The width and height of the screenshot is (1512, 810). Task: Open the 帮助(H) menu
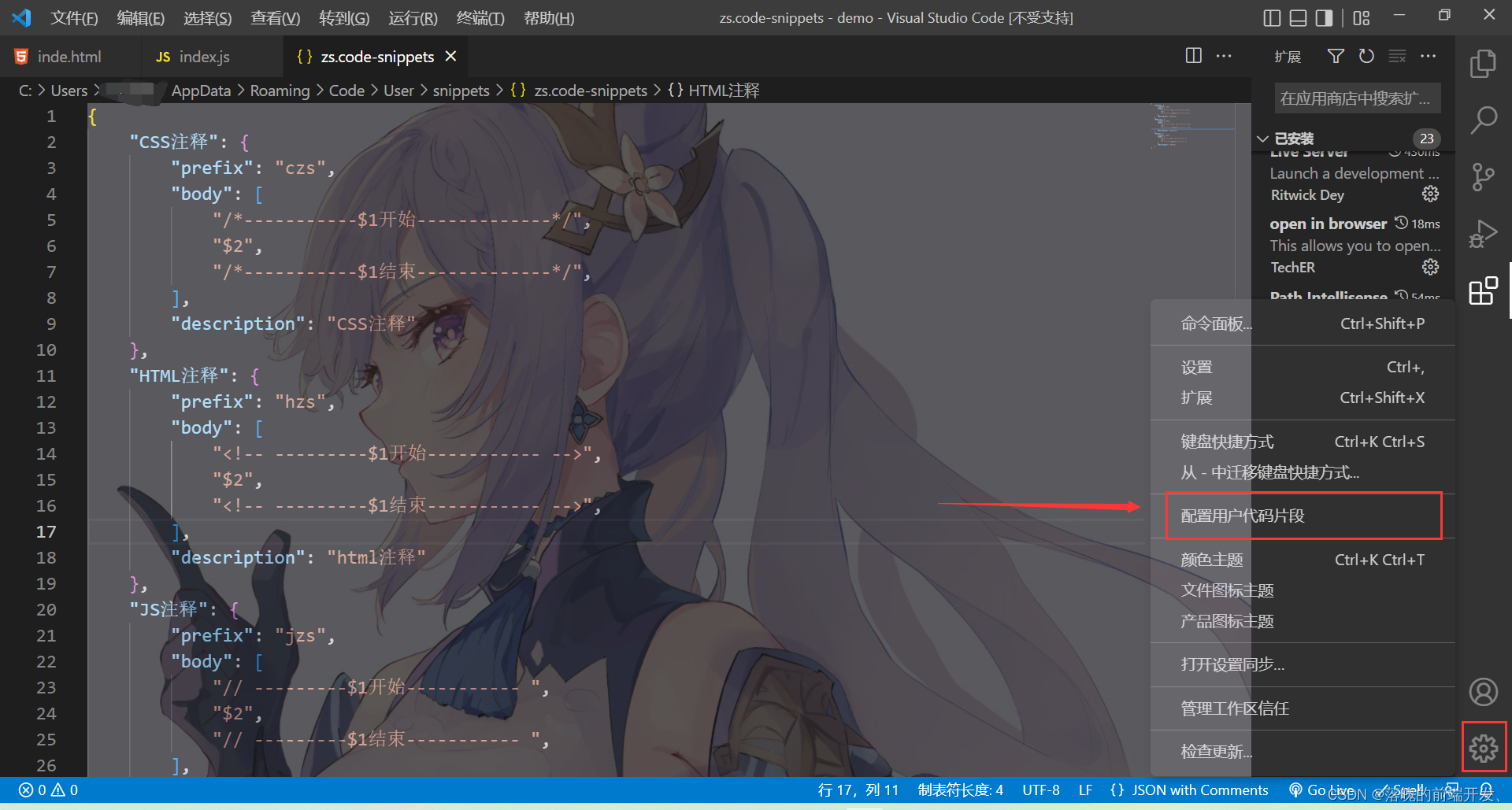coord(549,18)
